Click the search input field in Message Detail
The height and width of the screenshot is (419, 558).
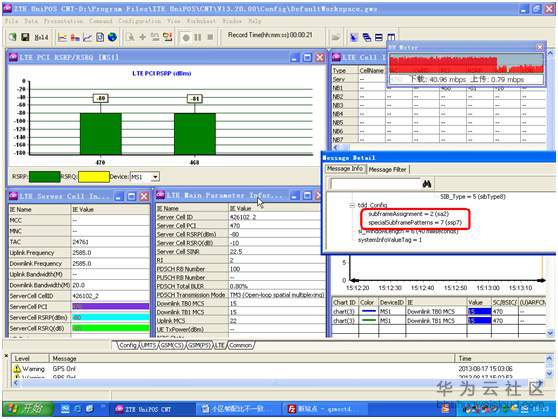tap(375, 184)
